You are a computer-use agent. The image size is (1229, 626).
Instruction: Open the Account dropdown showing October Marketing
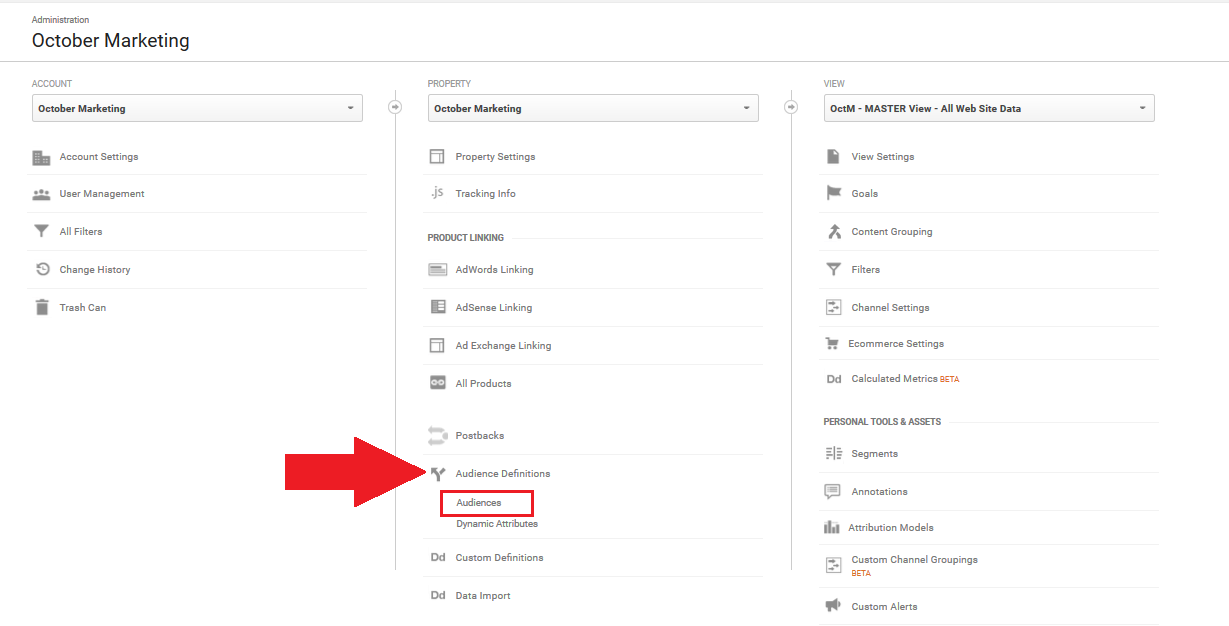click(197, 108)
